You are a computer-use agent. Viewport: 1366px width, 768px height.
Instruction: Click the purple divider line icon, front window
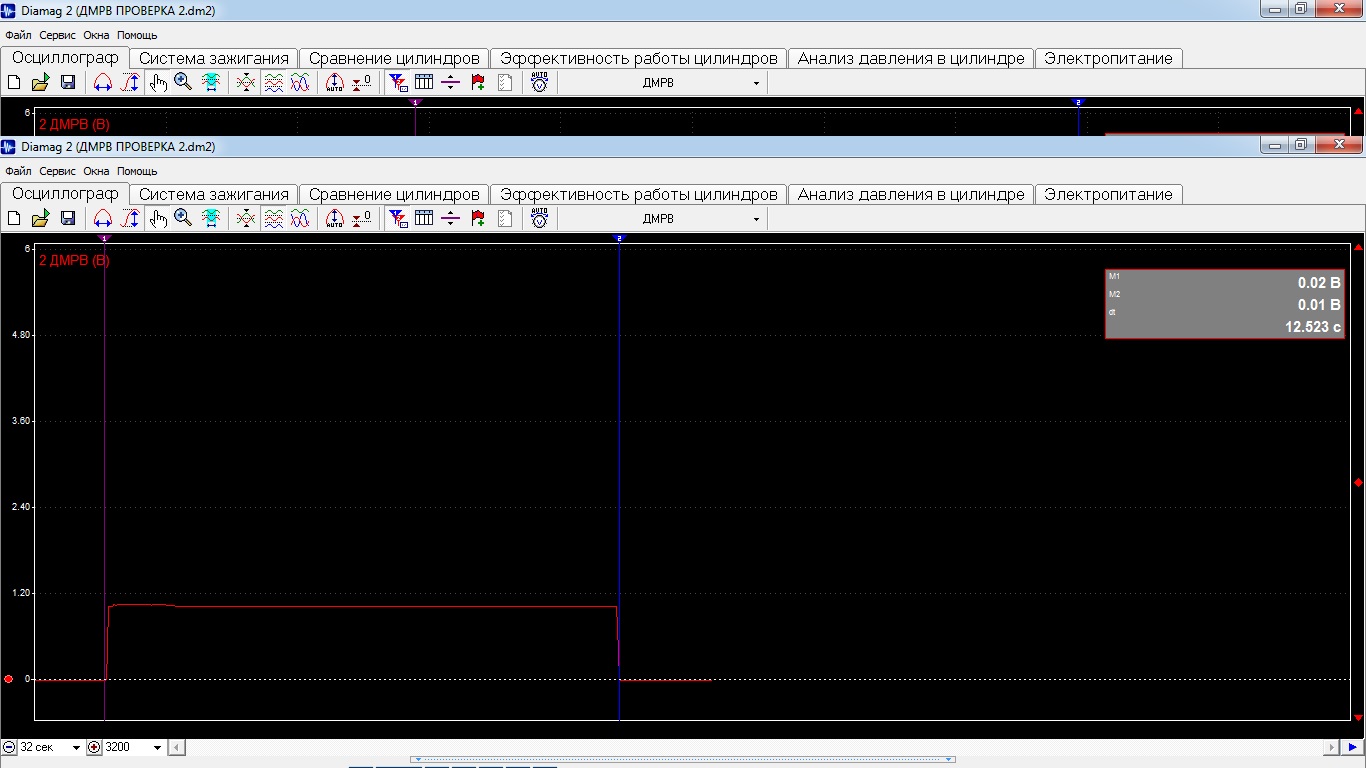450,218
